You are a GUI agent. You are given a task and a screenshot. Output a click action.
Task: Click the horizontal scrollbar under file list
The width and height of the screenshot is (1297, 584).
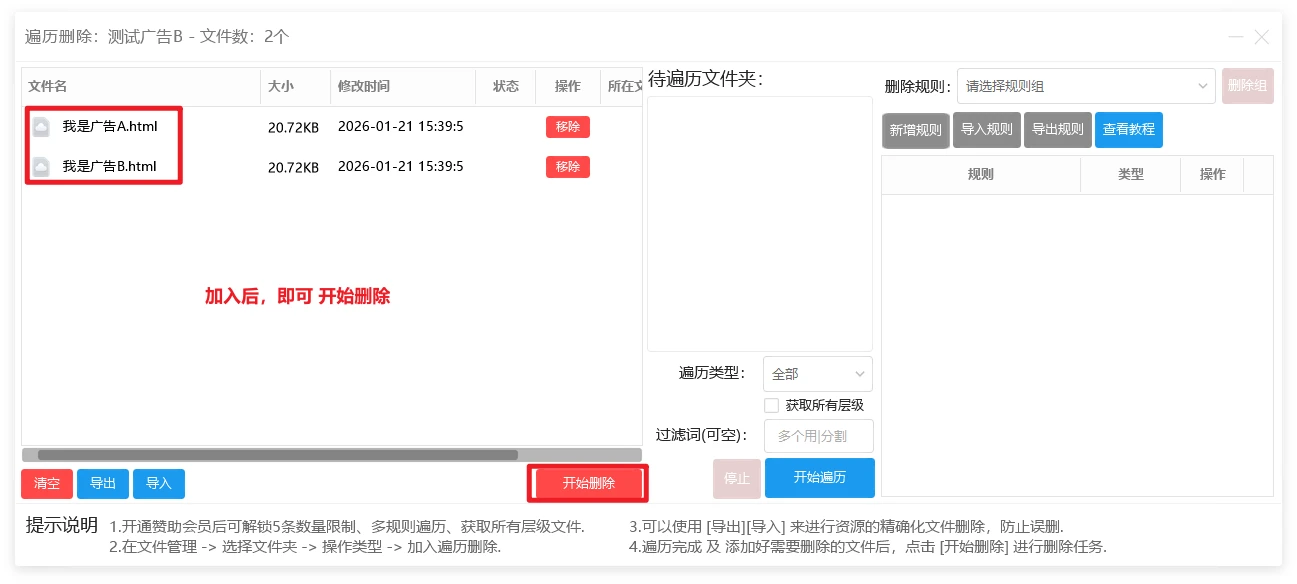click(x=278, y=455)
